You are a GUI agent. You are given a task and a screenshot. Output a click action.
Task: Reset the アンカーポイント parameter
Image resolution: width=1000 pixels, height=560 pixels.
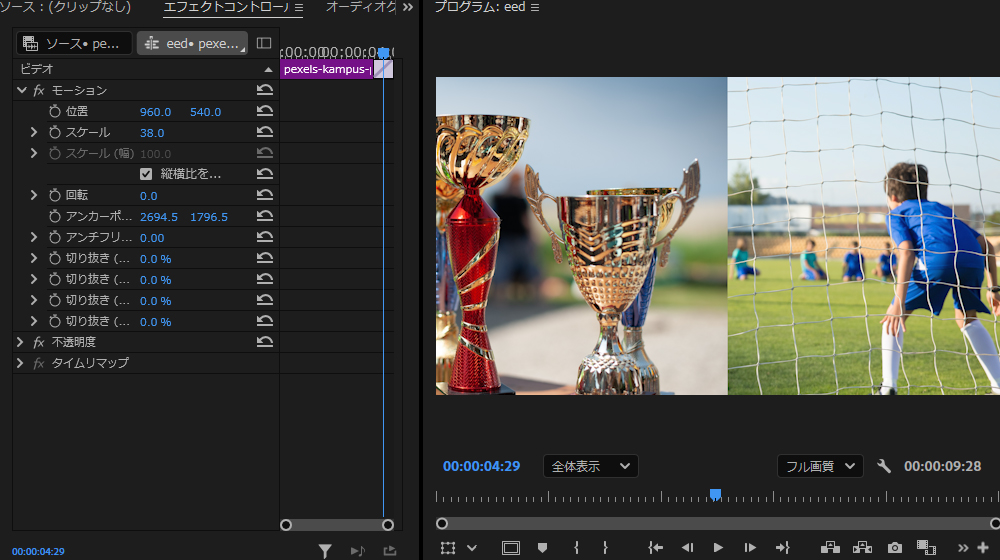[265, 216]
